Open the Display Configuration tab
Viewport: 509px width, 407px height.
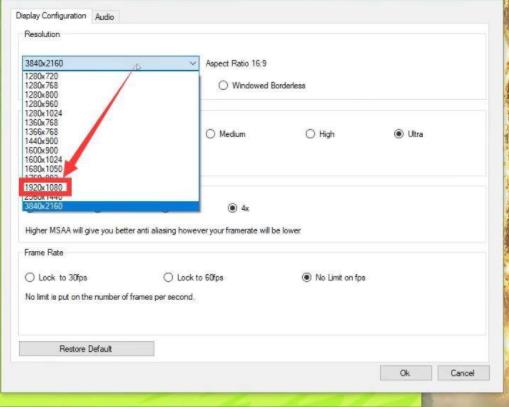point(51,16)
